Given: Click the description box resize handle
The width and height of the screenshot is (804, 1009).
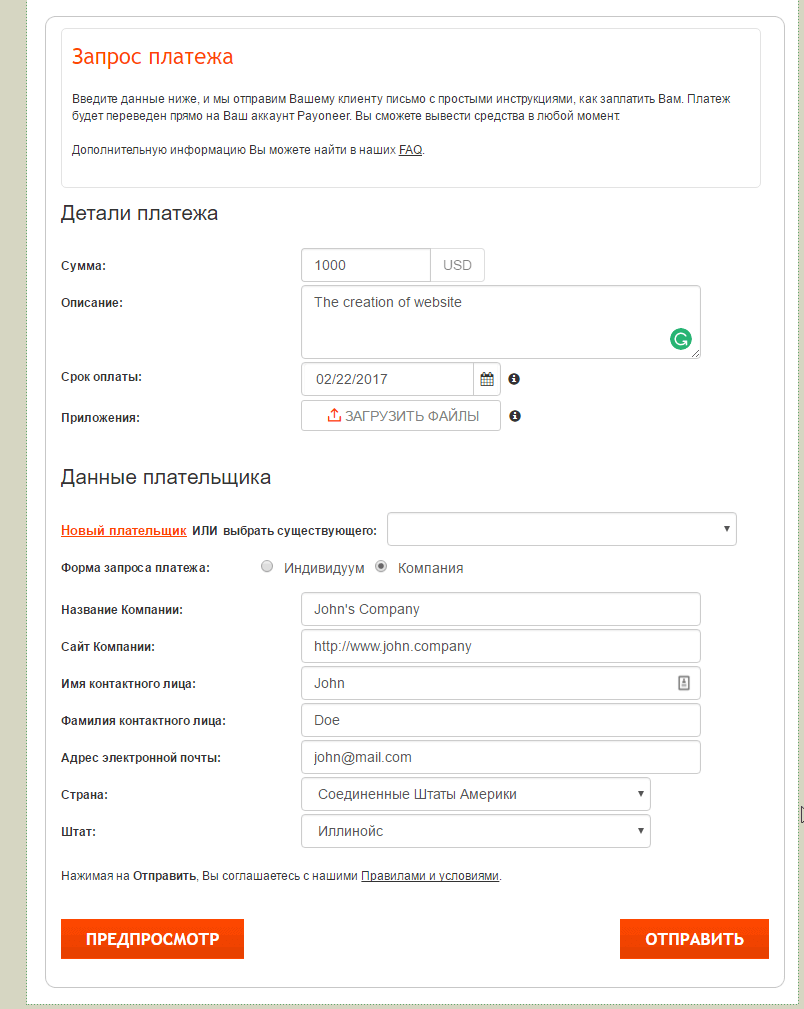Looking at the screenshot, I should click(x=695, y=353).
